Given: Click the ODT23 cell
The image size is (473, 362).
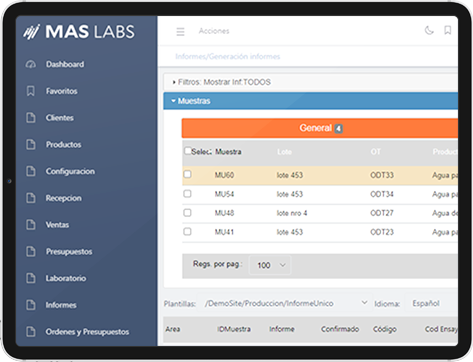Looking at the screenshot, I should coord(382,232).
